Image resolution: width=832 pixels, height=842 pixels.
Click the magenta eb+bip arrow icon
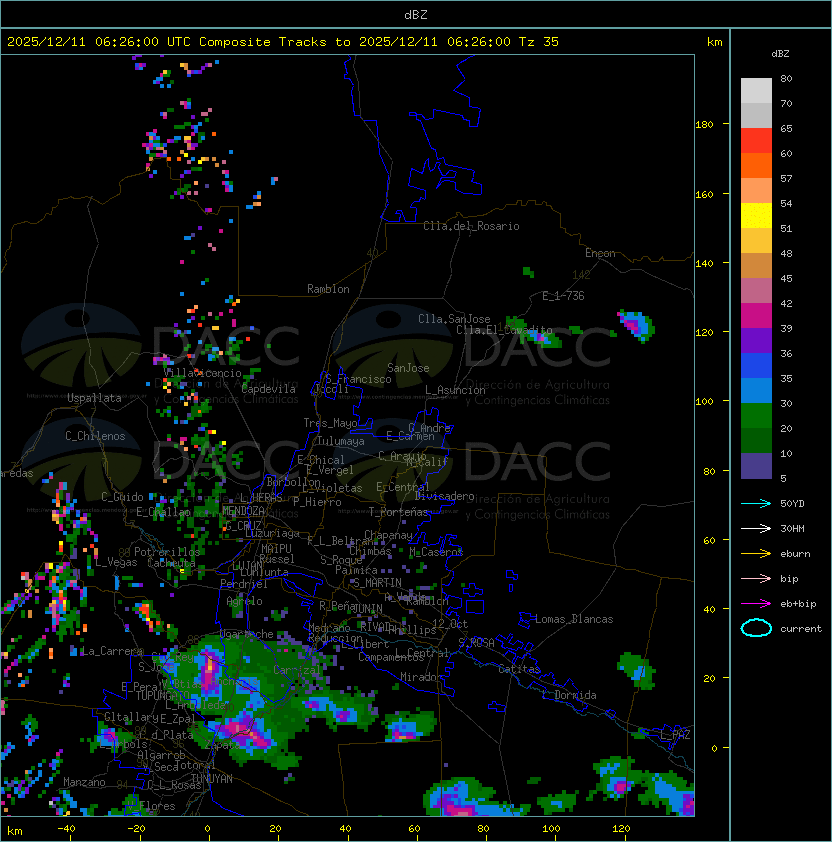coord(756,604)
